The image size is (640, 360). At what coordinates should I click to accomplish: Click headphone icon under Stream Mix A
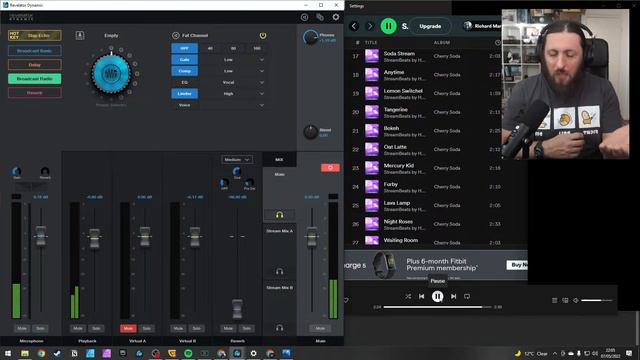pos(280,271)
